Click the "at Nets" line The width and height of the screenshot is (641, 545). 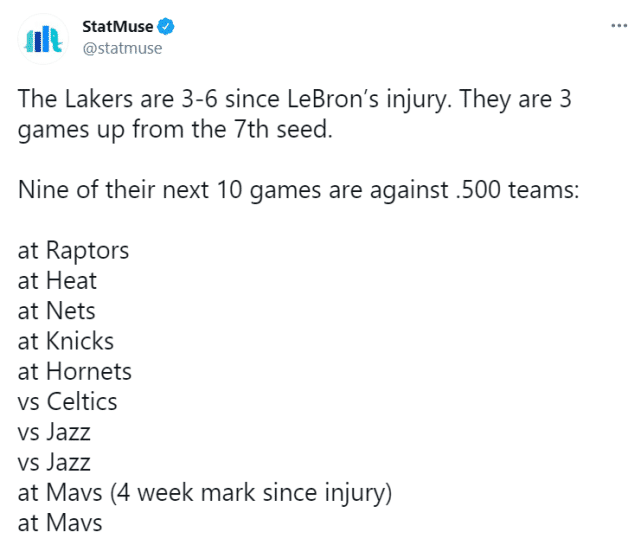click(x=56, y=311)
